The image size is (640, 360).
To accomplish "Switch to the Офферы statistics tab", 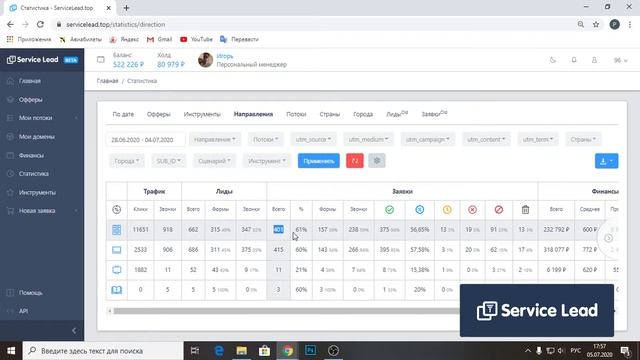I will point(159,114).
